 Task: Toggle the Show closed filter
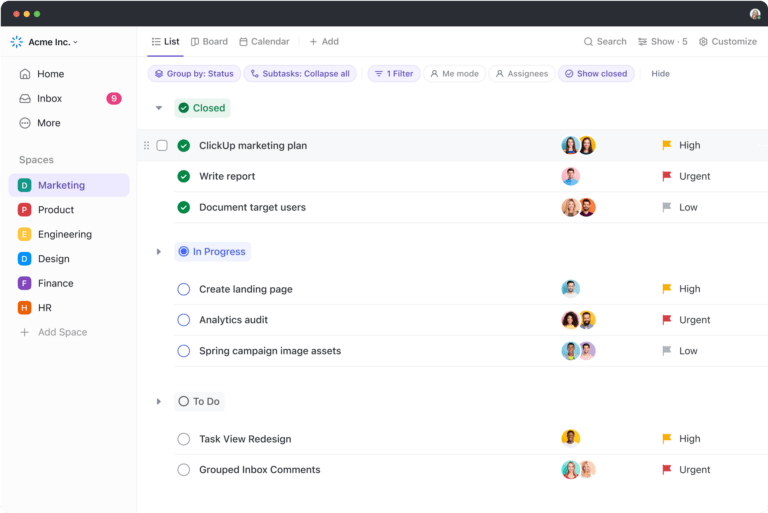596,73
